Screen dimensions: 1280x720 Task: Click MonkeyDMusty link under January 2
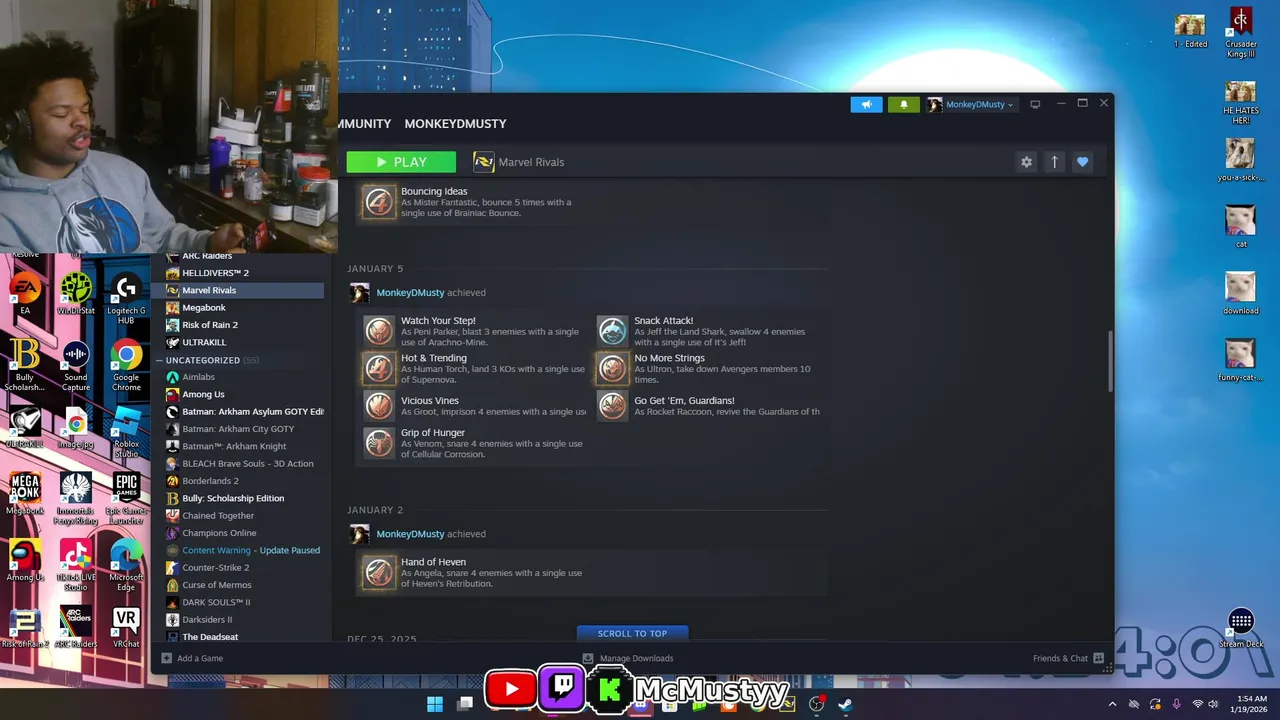click(x=410, y=534)
